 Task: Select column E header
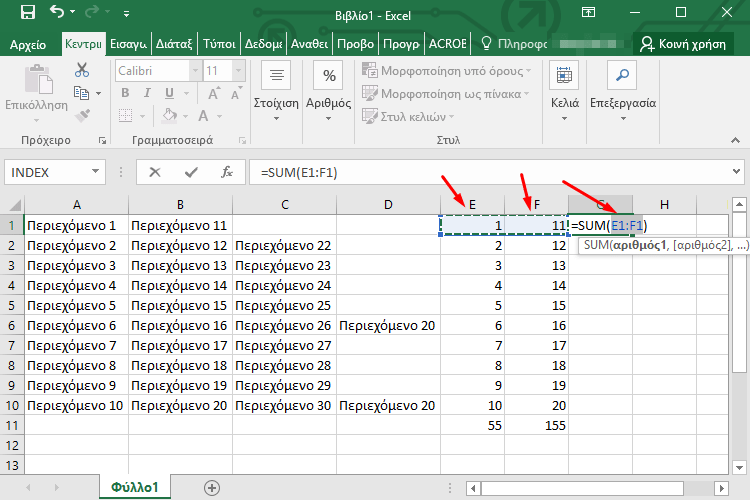click(472, 205)
